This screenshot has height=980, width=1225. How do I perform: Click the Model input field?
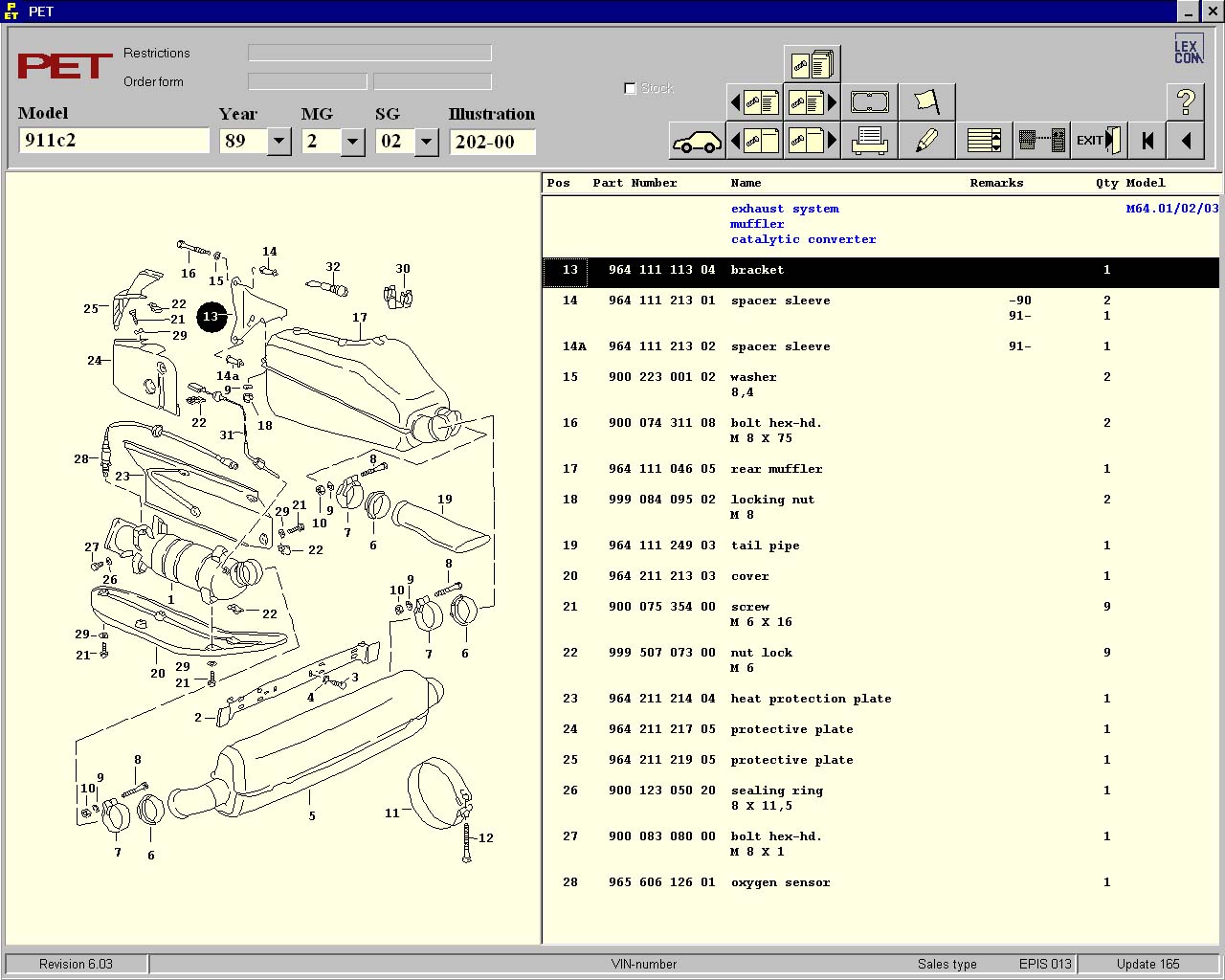click(x=113, y=141)
